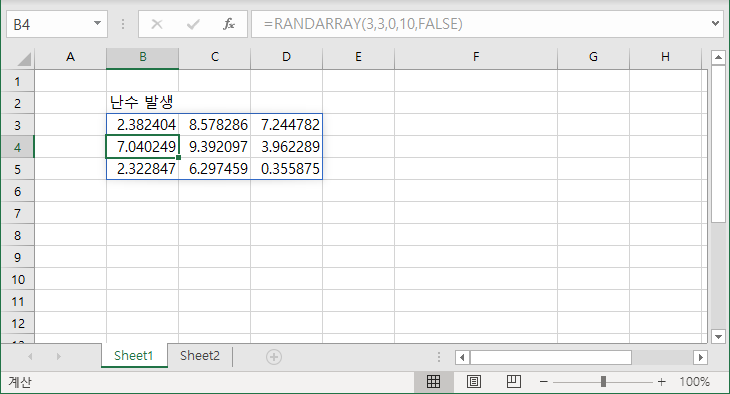Select cell containing 2.322847
Image resolution: width=730 pixels, height=394 pixels.
(142, 169)
